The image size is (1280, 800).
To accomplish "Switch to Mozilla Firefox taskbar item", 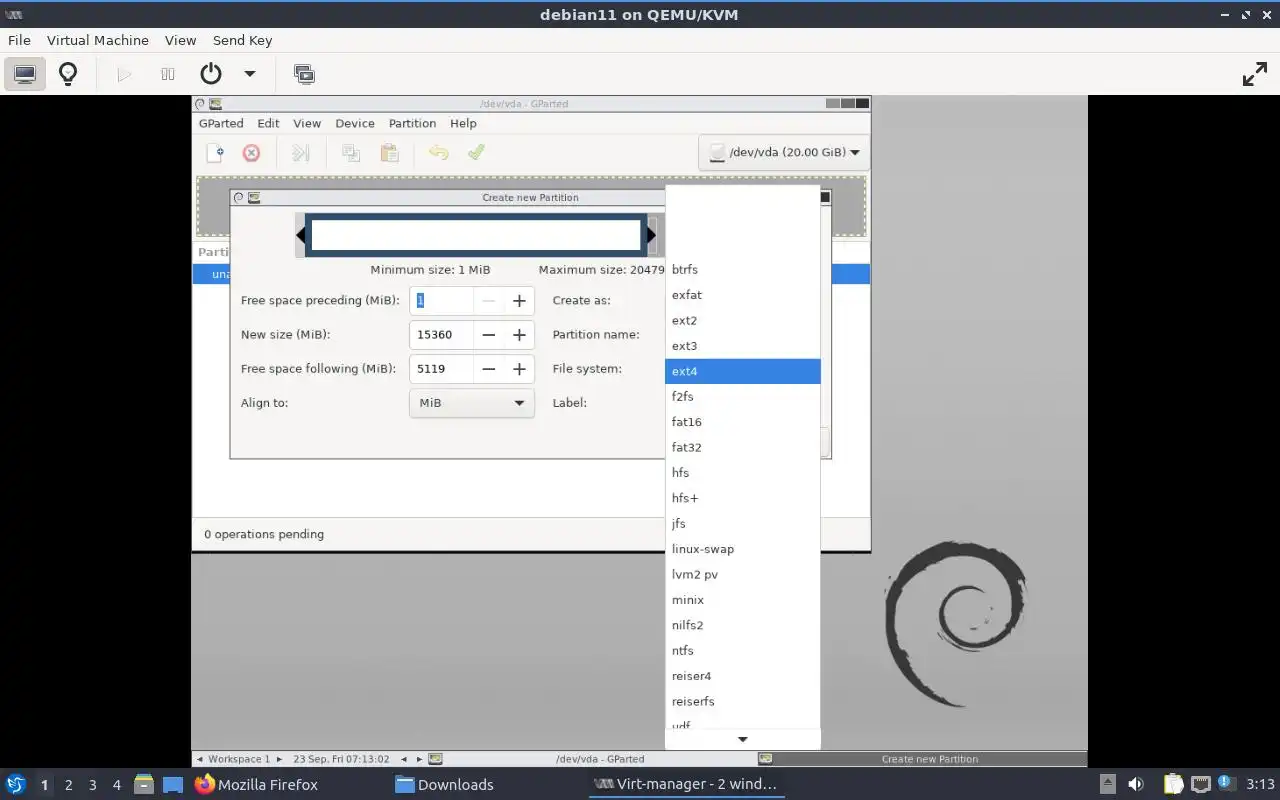I will [x=256, y=785].
